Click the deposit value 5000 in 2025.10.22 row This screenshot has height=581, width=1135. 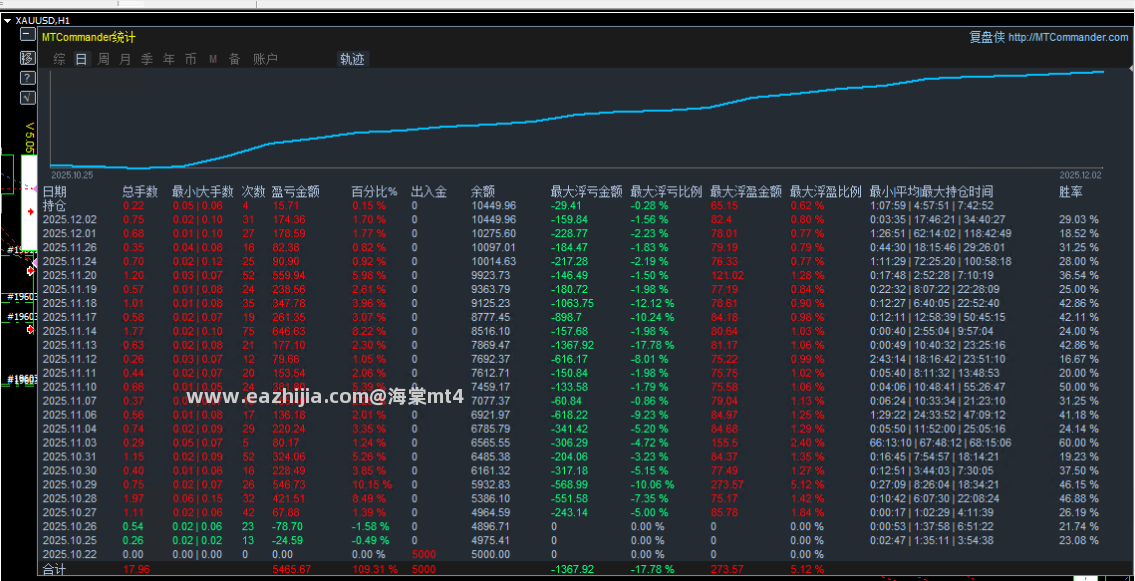(x=423, y=554)
